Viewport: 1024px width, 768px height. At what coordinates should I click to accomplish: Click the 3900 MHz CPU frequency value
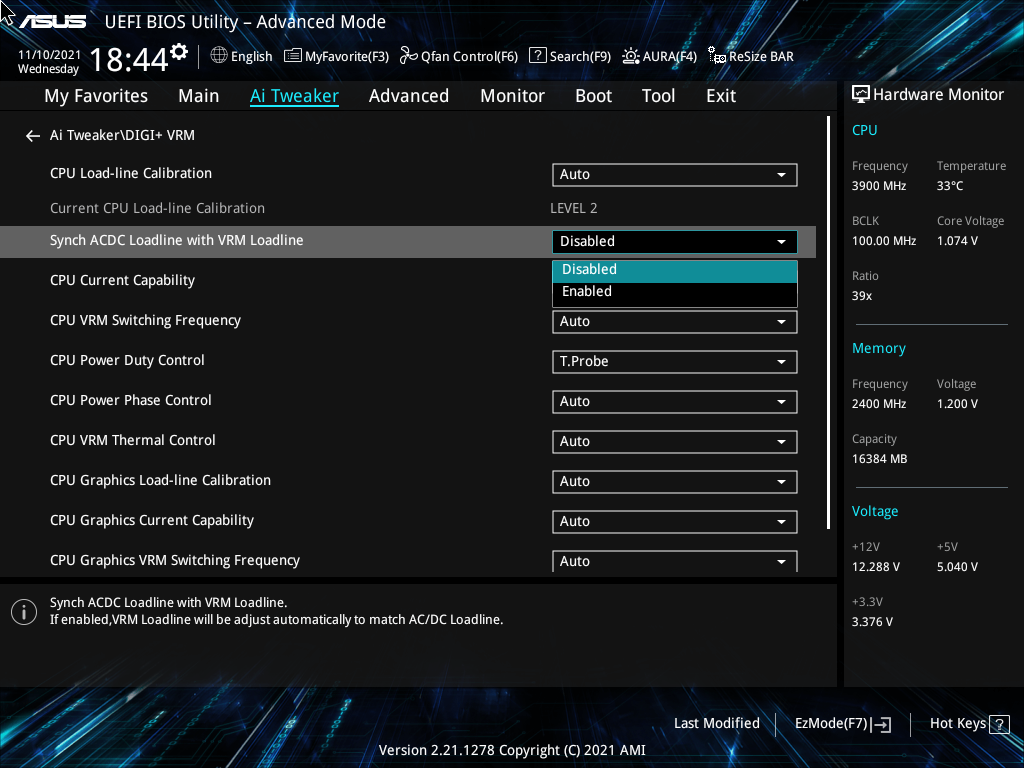pyautogui.click(x=879, y=186)
